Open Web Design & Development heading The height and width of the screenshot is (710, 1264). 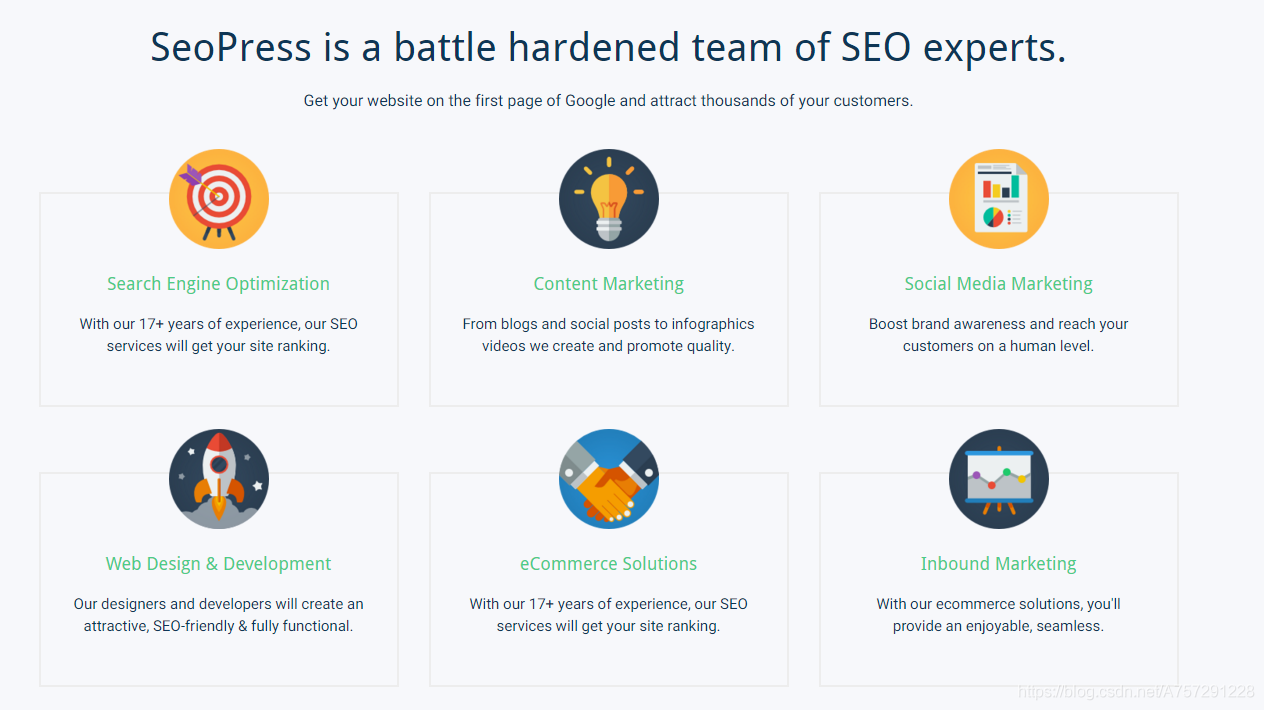tap(219, 564)
